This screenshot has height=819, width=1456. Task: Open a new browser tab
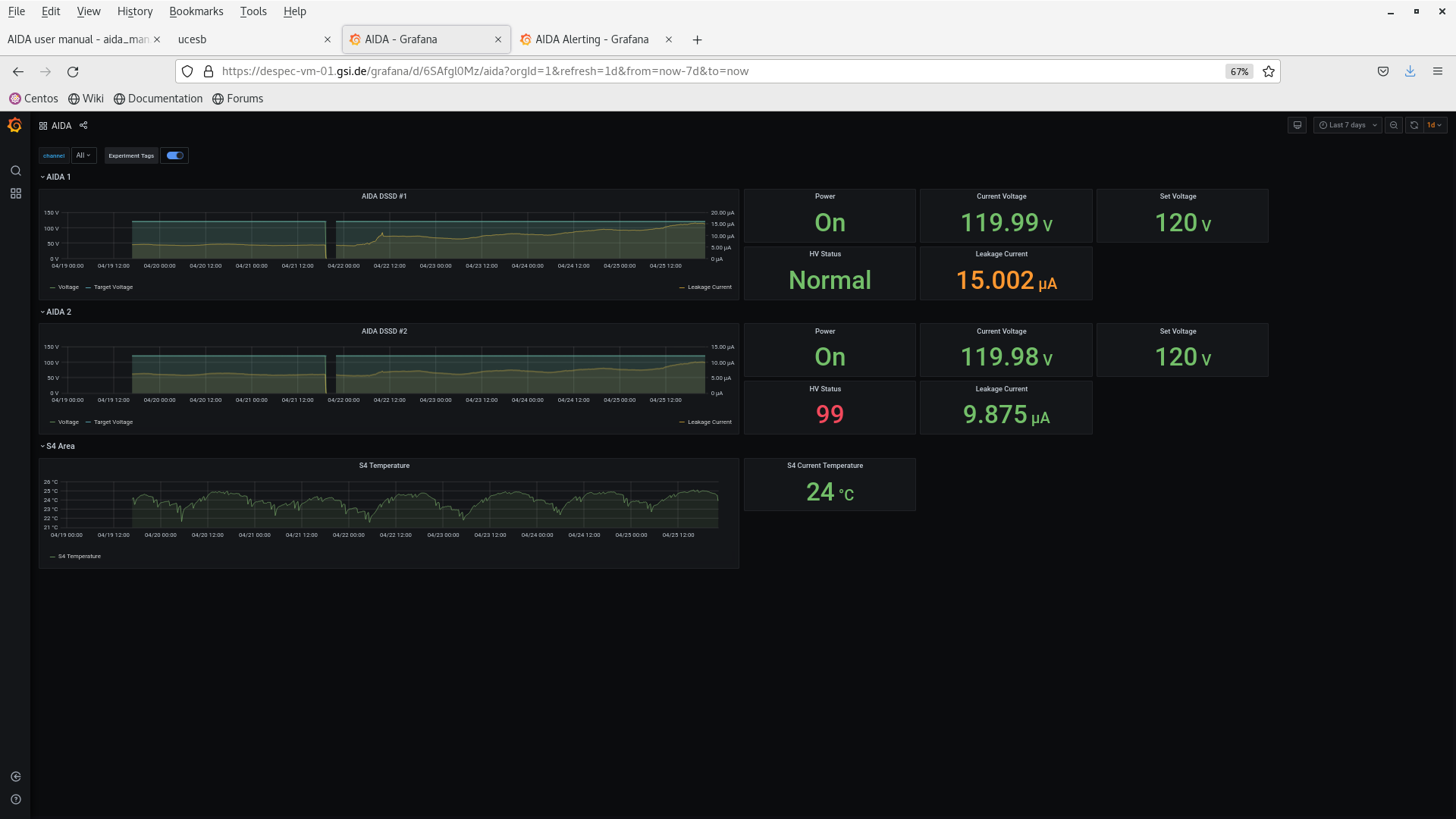(698, 39)
